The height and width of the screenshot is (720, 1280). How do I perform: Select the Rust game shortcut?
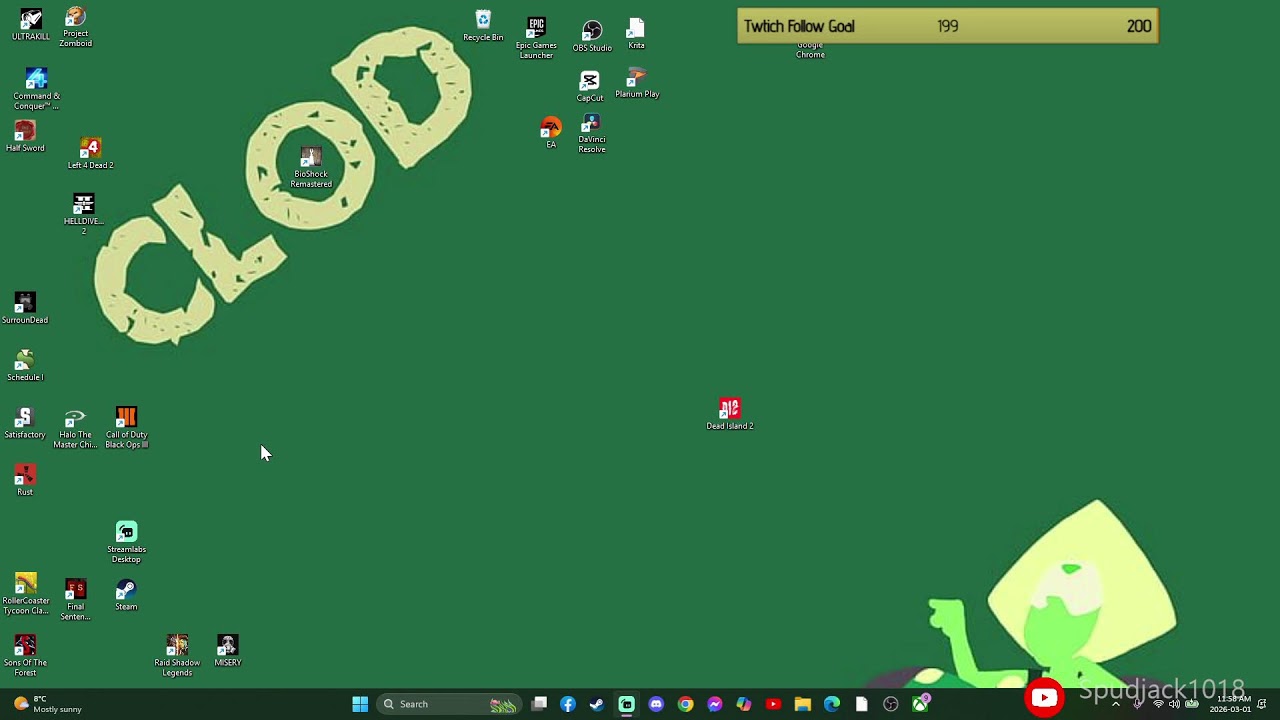point(25,481)
